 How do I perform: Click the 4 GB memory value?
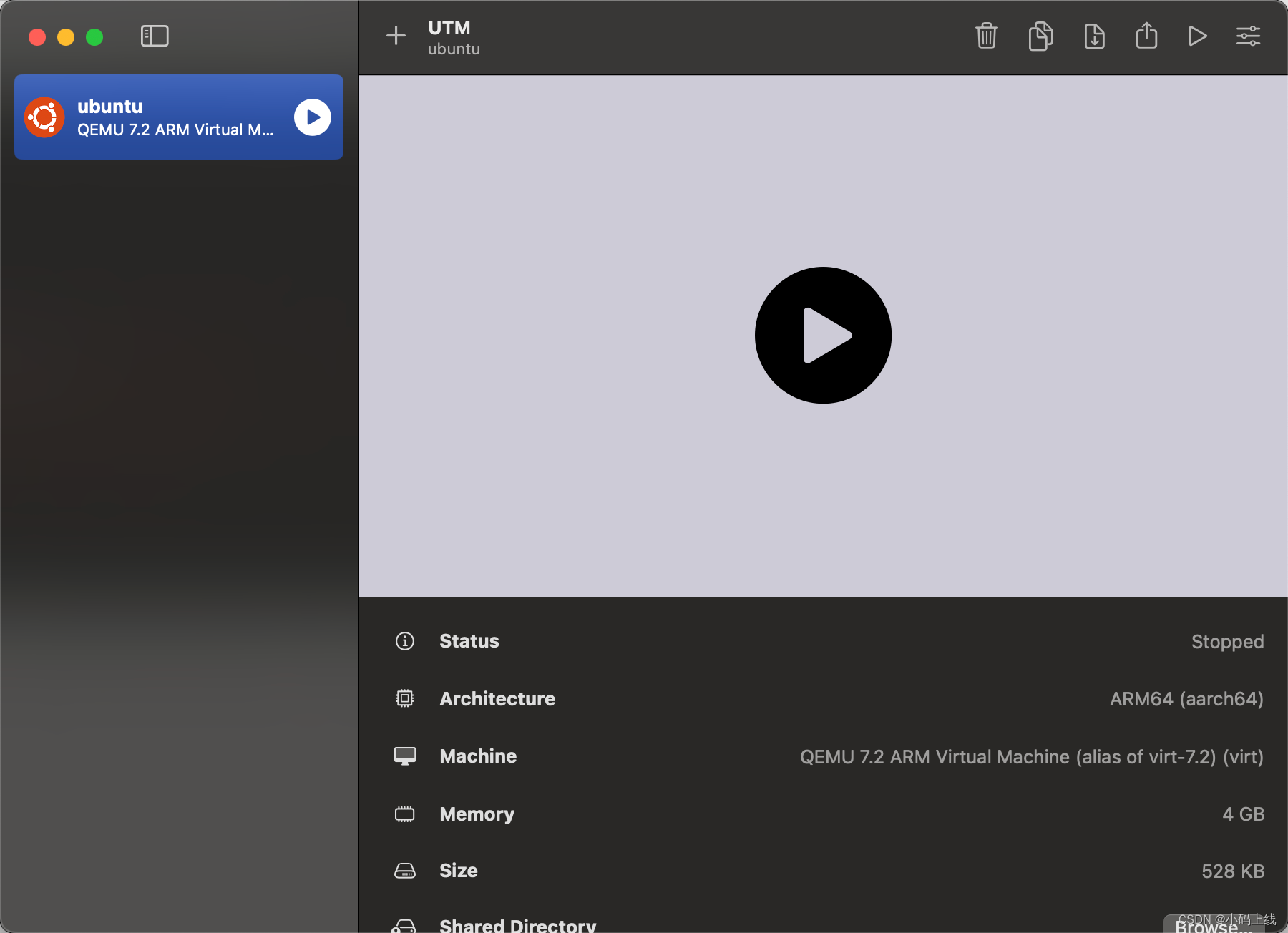pyautogui.click(x=1244, y=814)
